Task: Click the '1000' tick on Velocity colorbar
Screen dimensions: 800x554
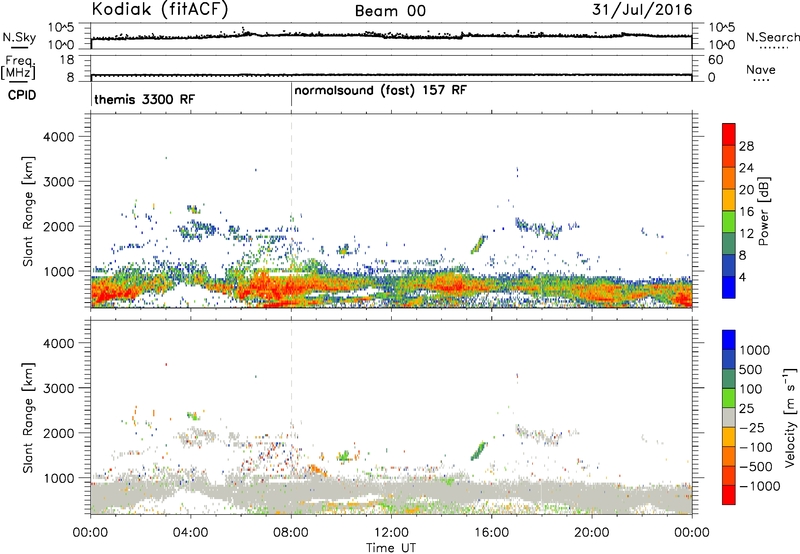Action: tap(755, 350)
